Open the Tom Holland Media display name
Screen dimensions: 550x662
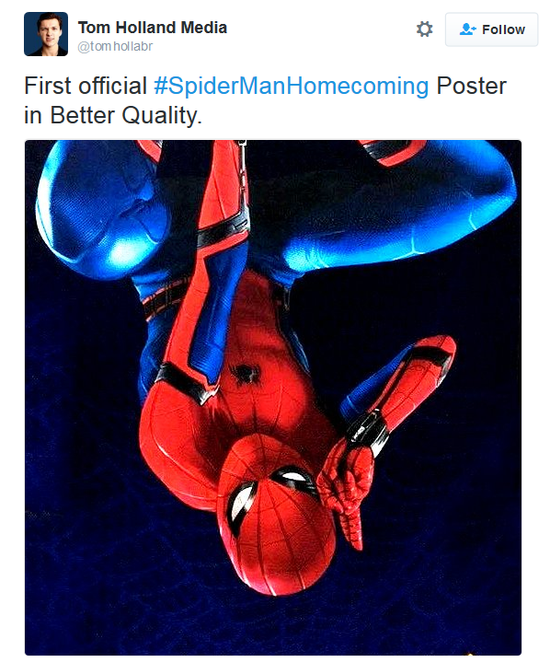pos(152,27)
